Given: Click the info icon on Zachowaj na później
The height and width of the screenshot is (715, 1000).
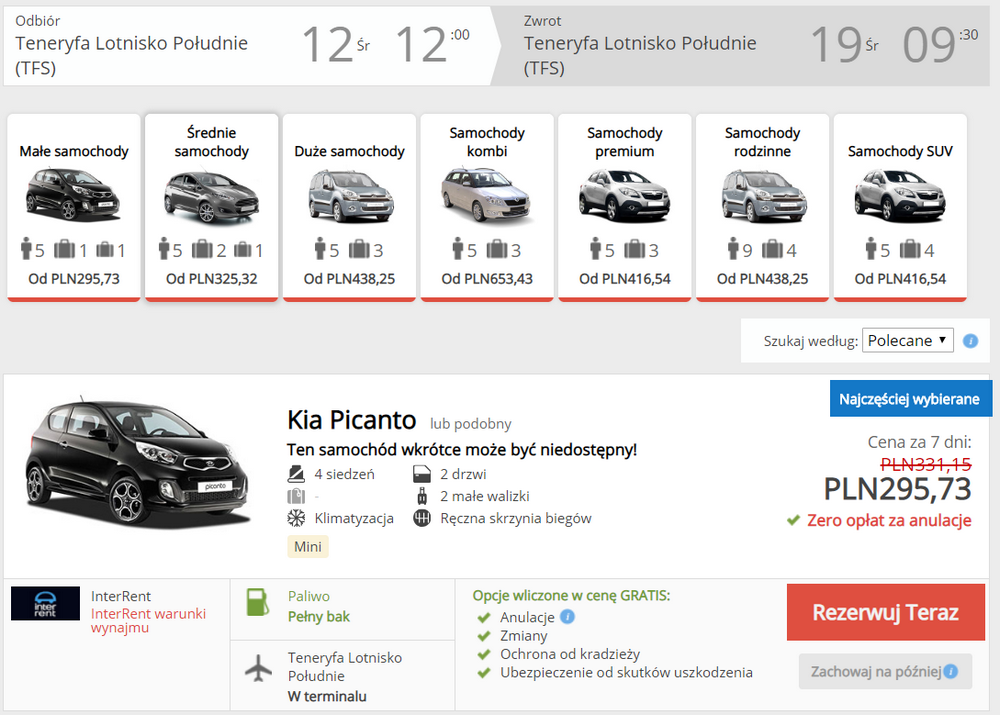Looking at the screenshot, I should 950,671.
